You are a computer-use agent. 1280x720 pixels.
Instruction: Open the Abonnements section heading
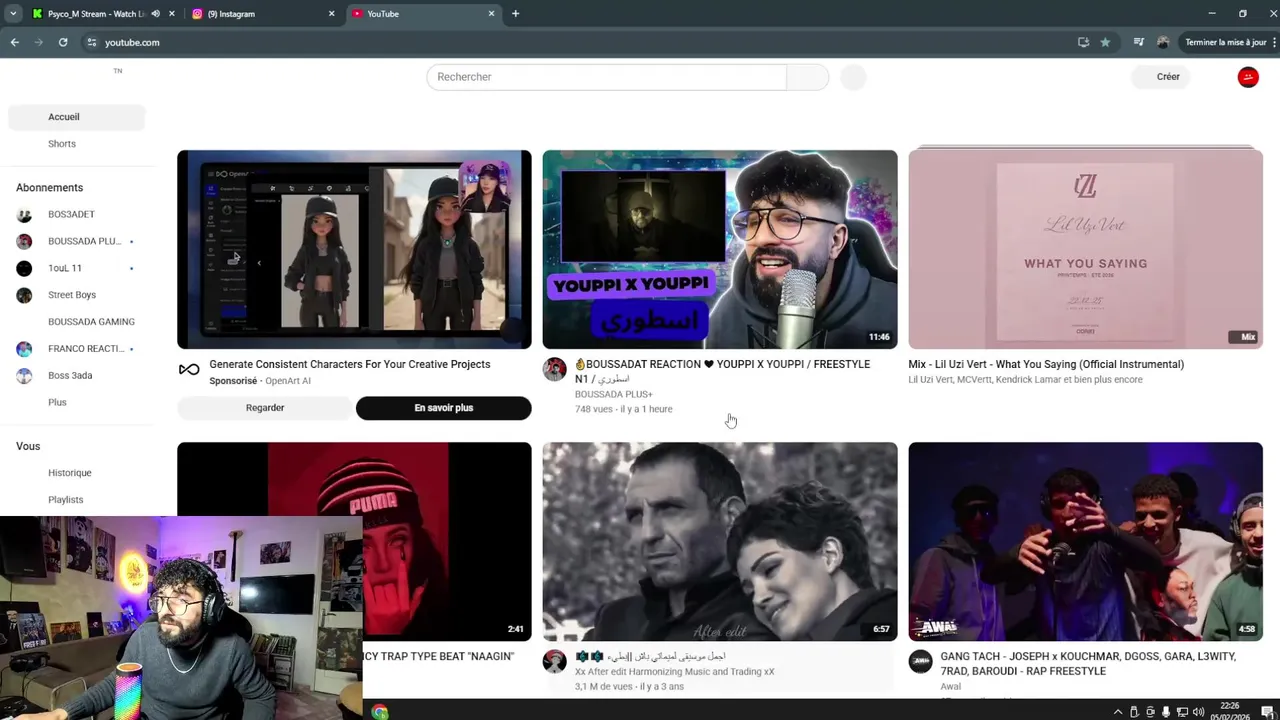point(49,188)
